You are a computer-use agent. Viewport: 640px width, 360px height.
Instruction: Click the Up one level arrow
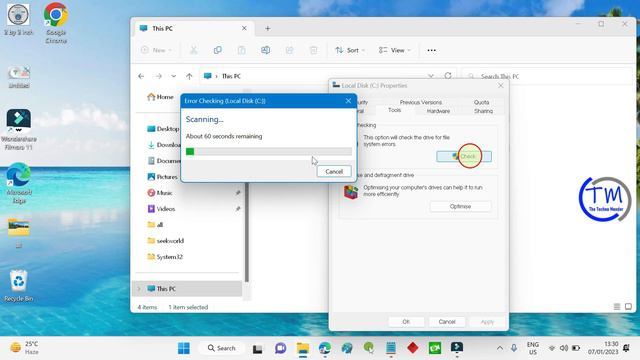[x=189, y=76]
